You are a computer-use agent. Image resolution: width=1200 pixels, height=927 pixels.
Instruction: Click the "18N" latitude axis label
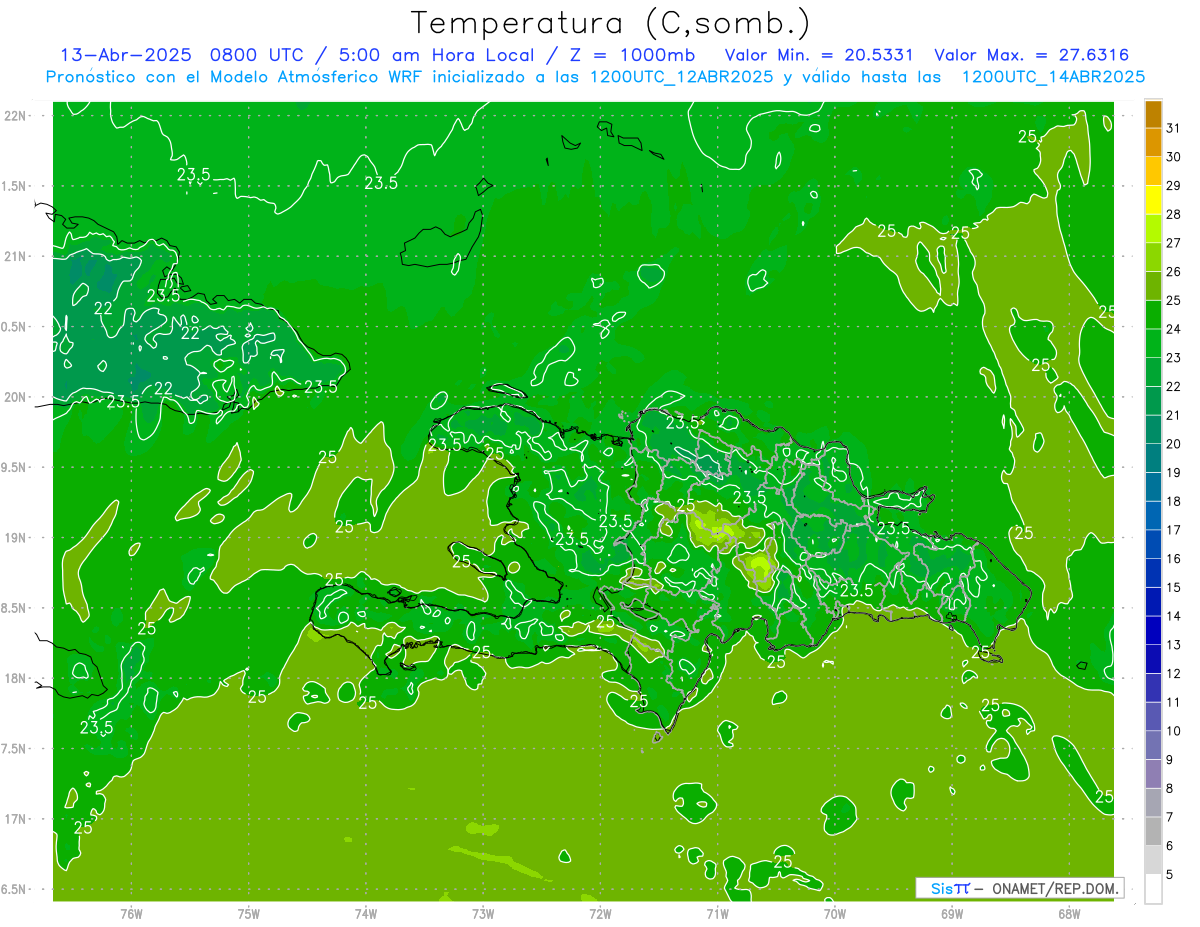tap(16, 678)
